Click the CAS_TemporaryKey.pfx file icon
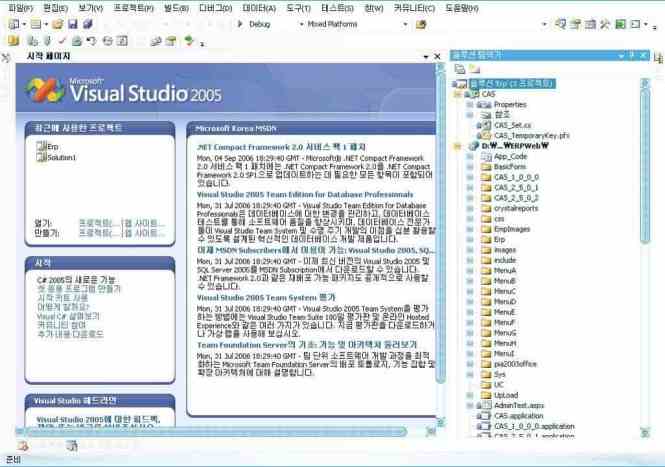 pos(486,136)
